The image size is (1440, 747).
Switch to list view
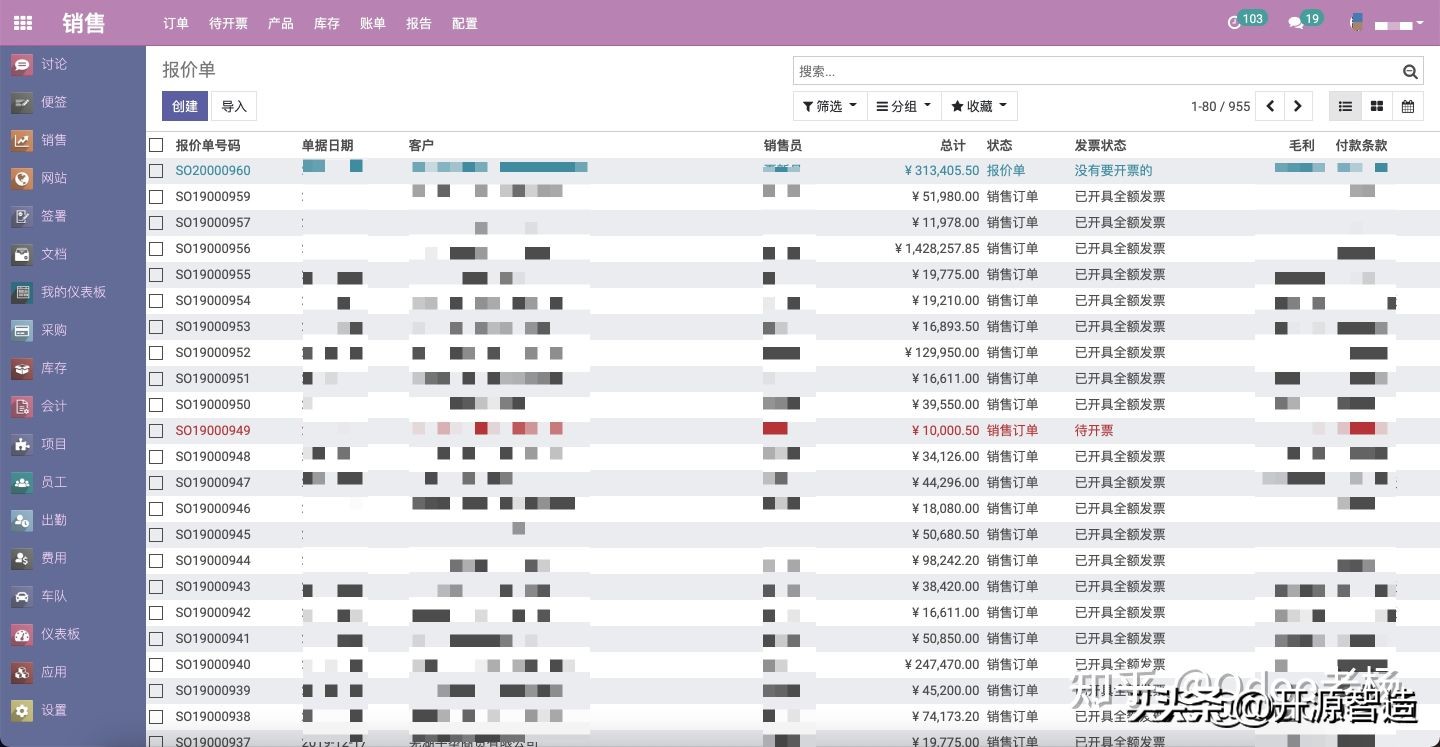(1345, 106)
